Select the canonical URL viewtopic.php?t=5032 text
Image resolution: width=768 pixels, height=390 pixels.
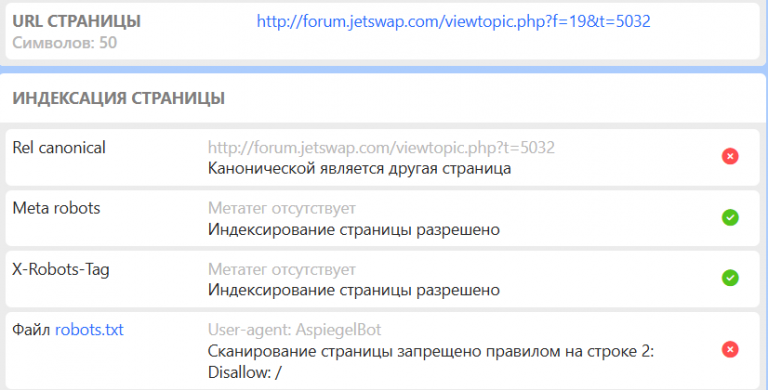[381, 147]
